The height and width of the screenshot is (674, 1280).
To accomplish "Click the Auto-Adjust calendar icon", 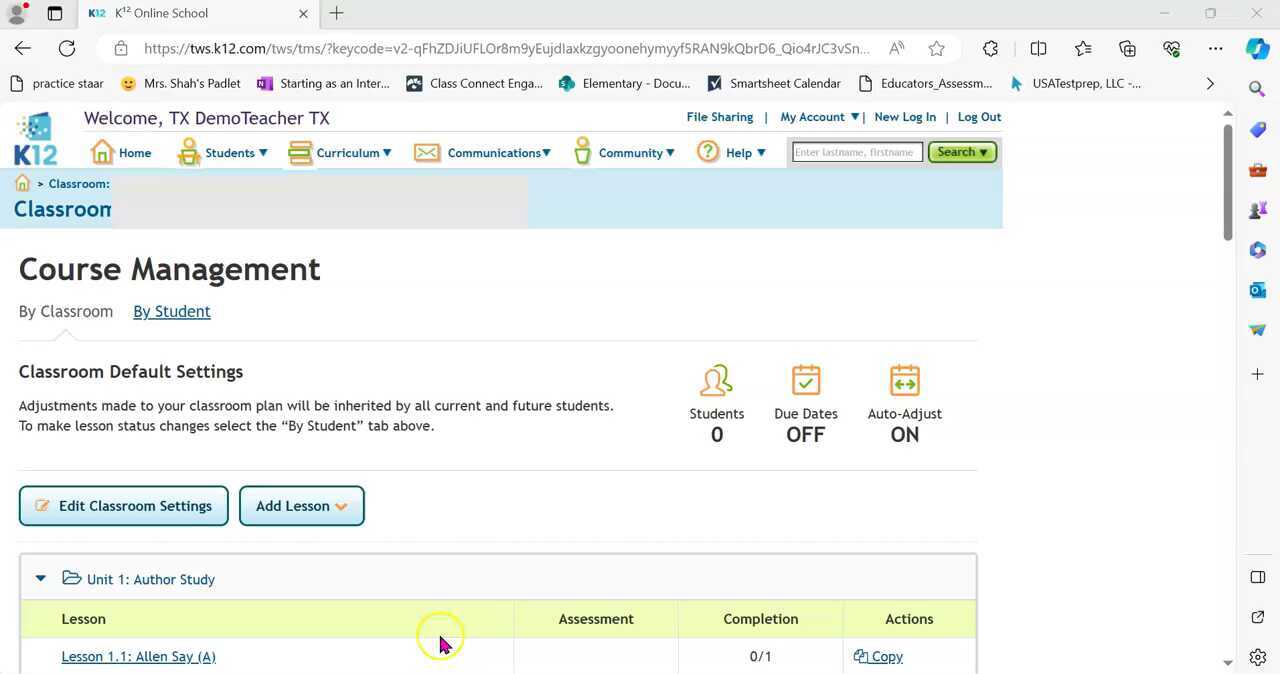I will tap(904, 381).
